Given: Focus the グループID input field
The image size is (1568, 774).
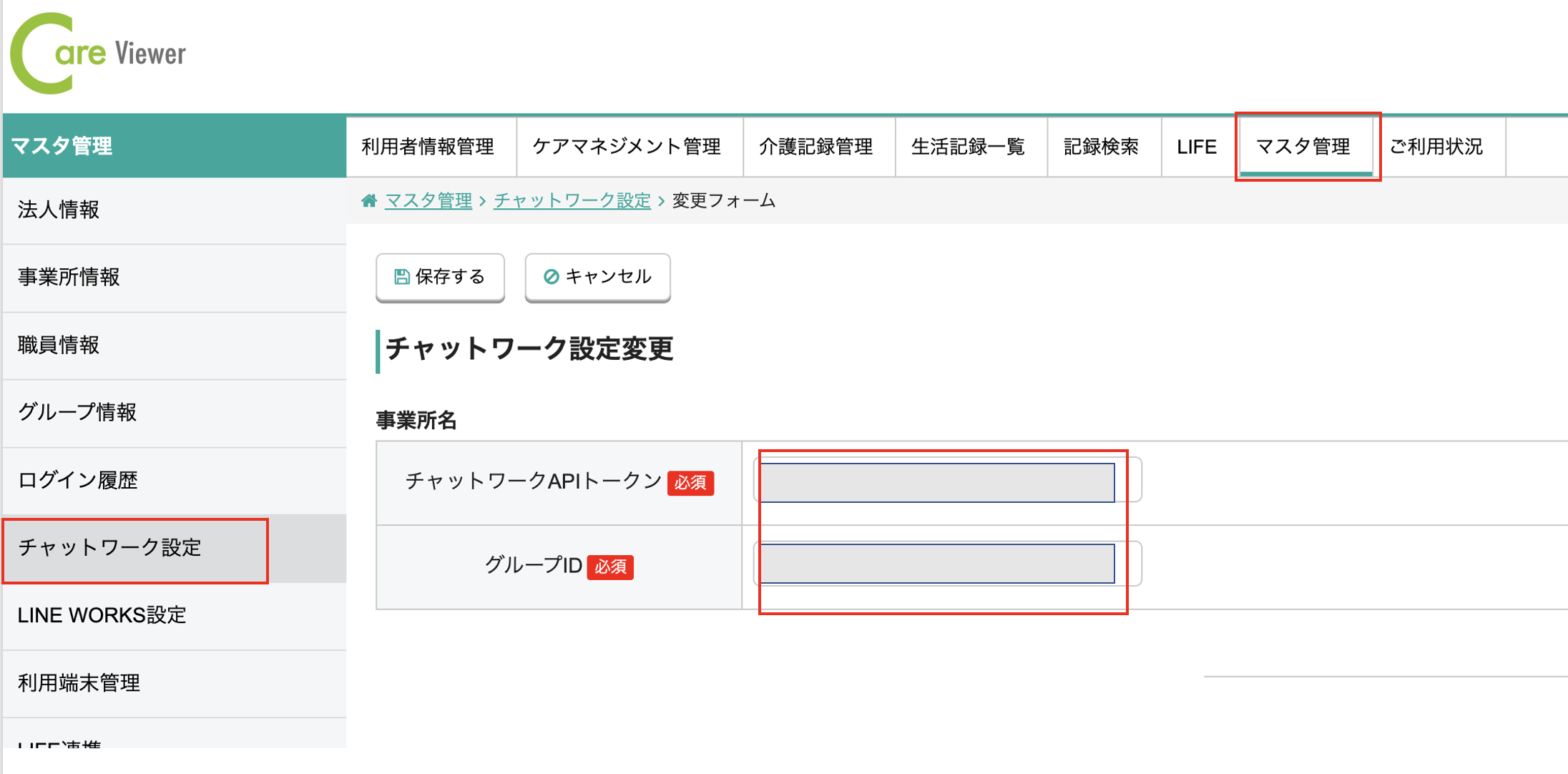Looking at the screenshot, I should point(936,564).
